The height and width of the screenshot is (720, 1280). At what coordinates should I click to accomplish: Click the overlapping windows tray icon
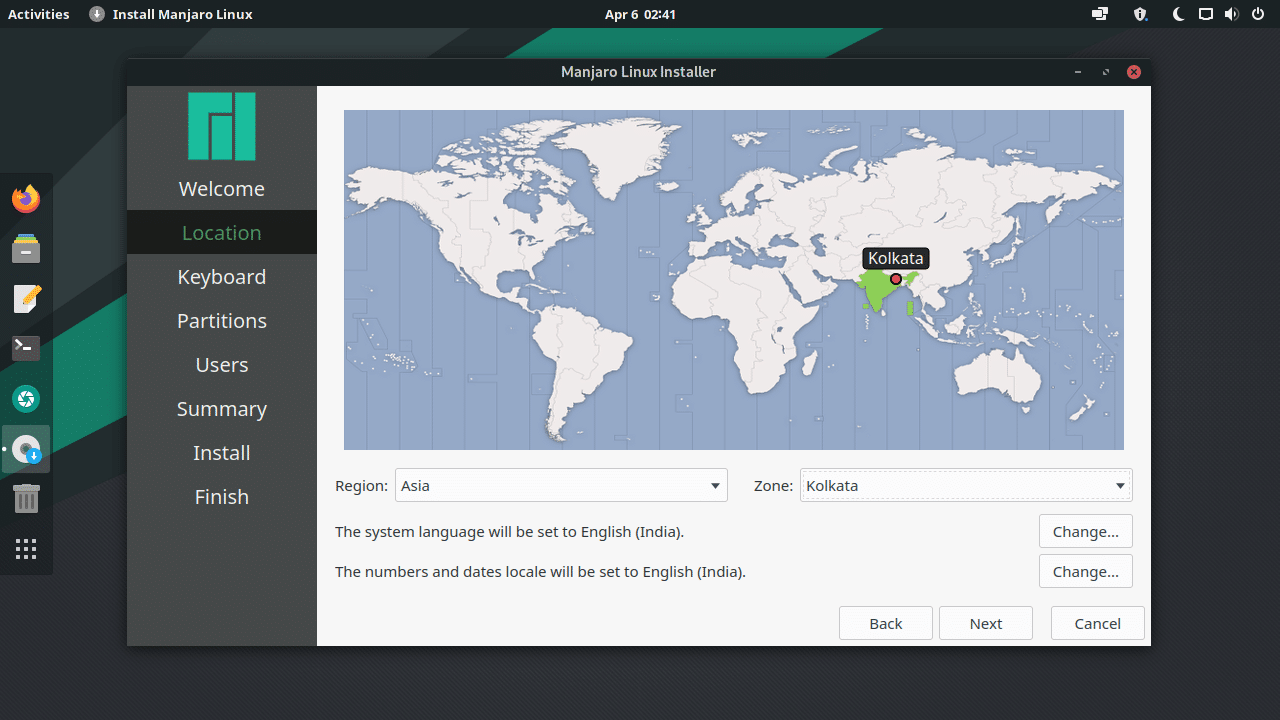point(1100,14)
